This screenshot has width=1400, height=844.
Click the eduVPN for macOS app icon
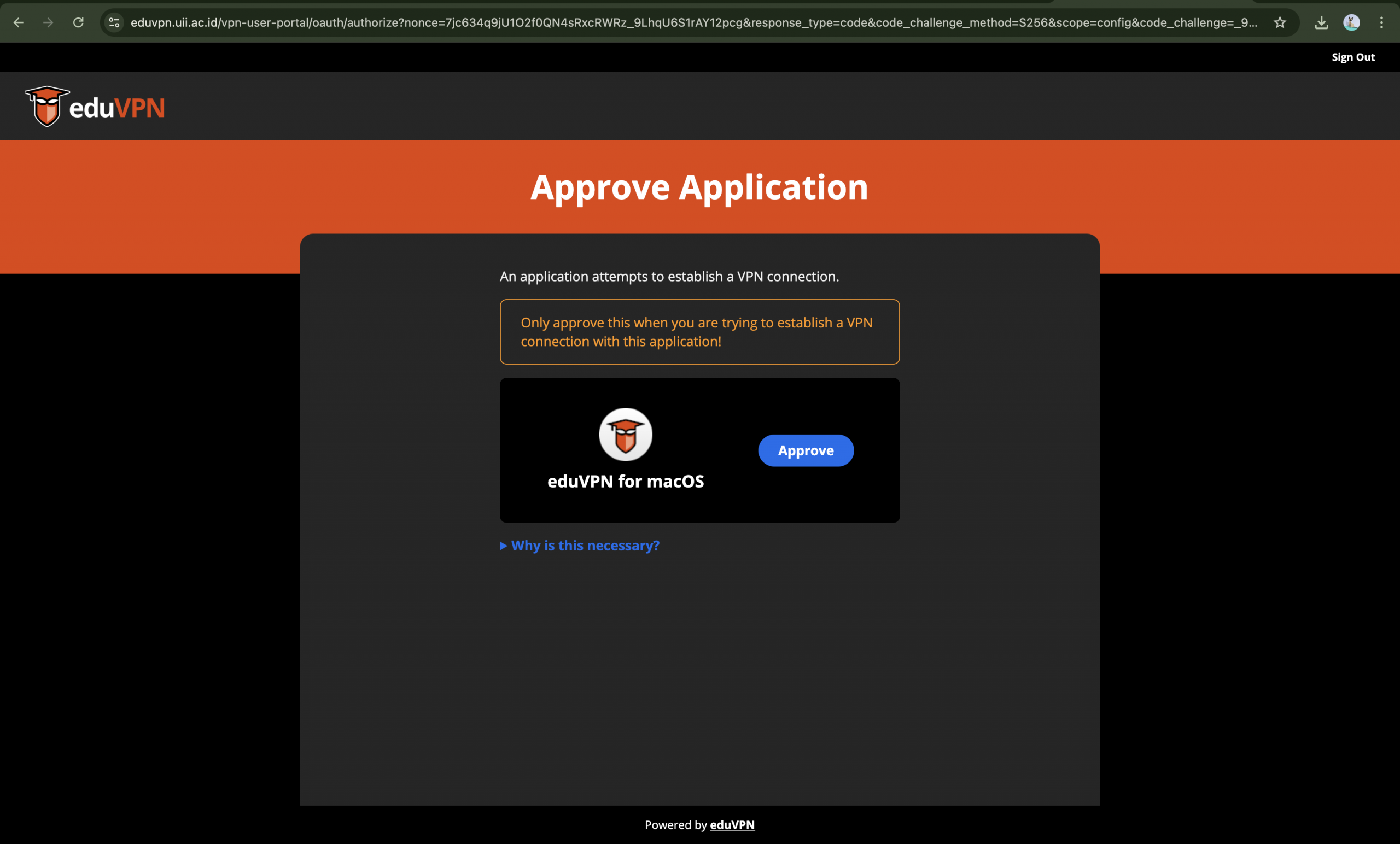[625, 435]
